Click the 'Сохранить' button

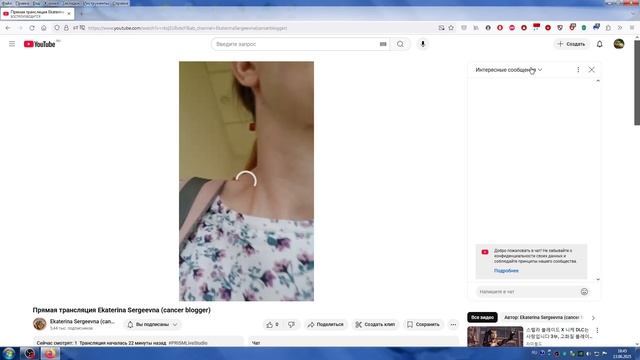coord(423,324)
